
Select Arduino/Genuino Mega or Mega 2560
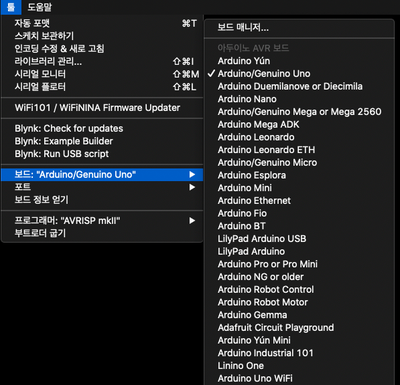pos(299,112)
